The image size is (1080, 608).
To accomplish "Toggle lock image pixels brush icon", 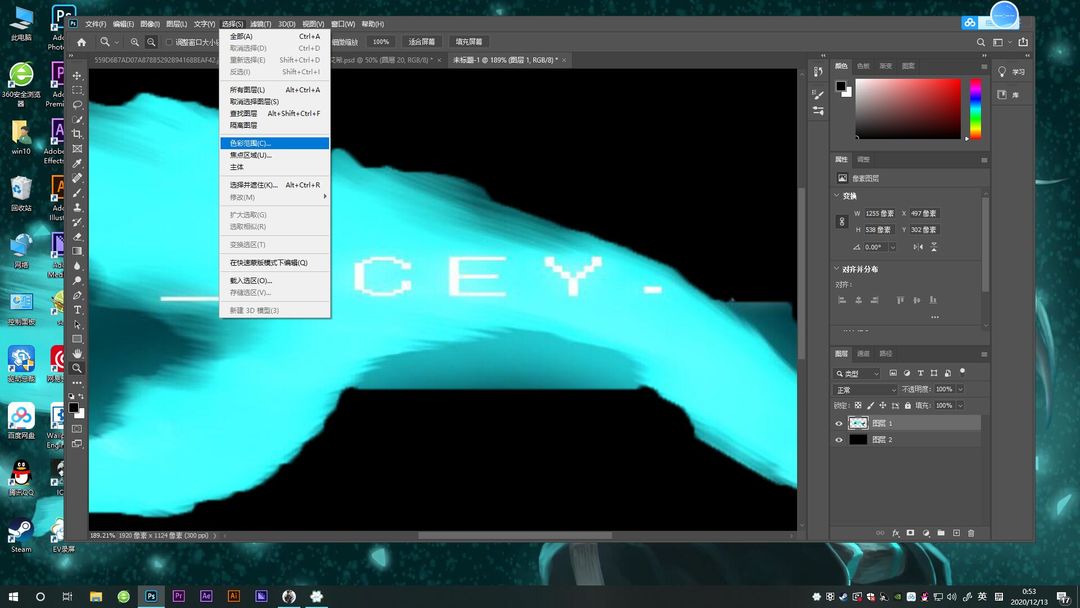I will click(871, 406).
